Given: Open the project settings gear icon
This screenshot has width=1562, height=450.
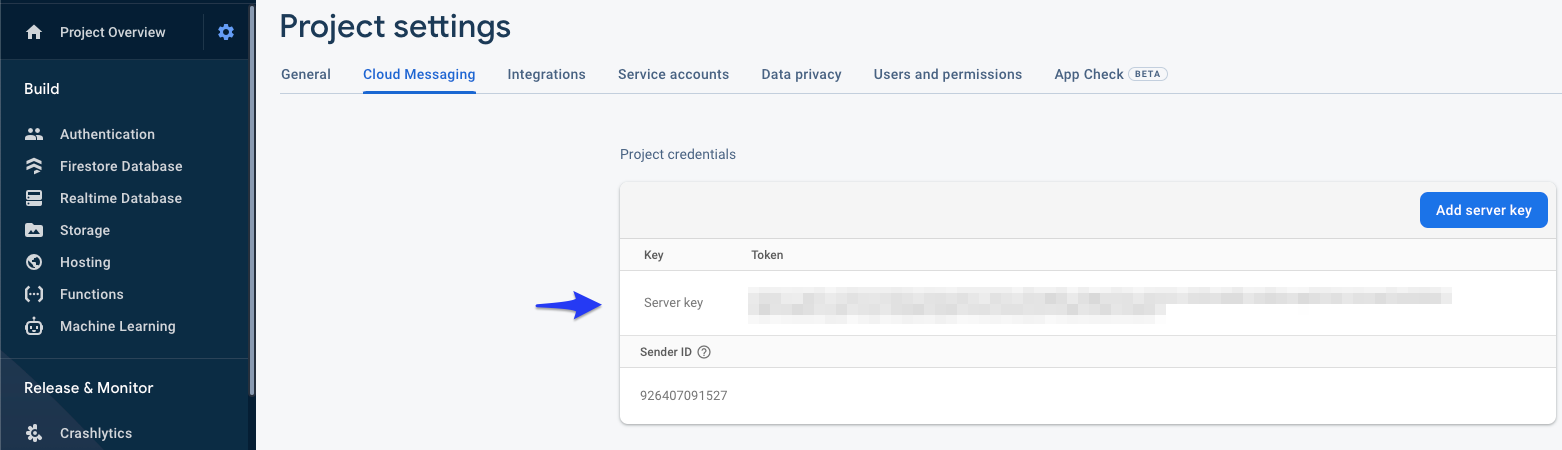Looking at the screenshot, I should click(x=226, y=32).
